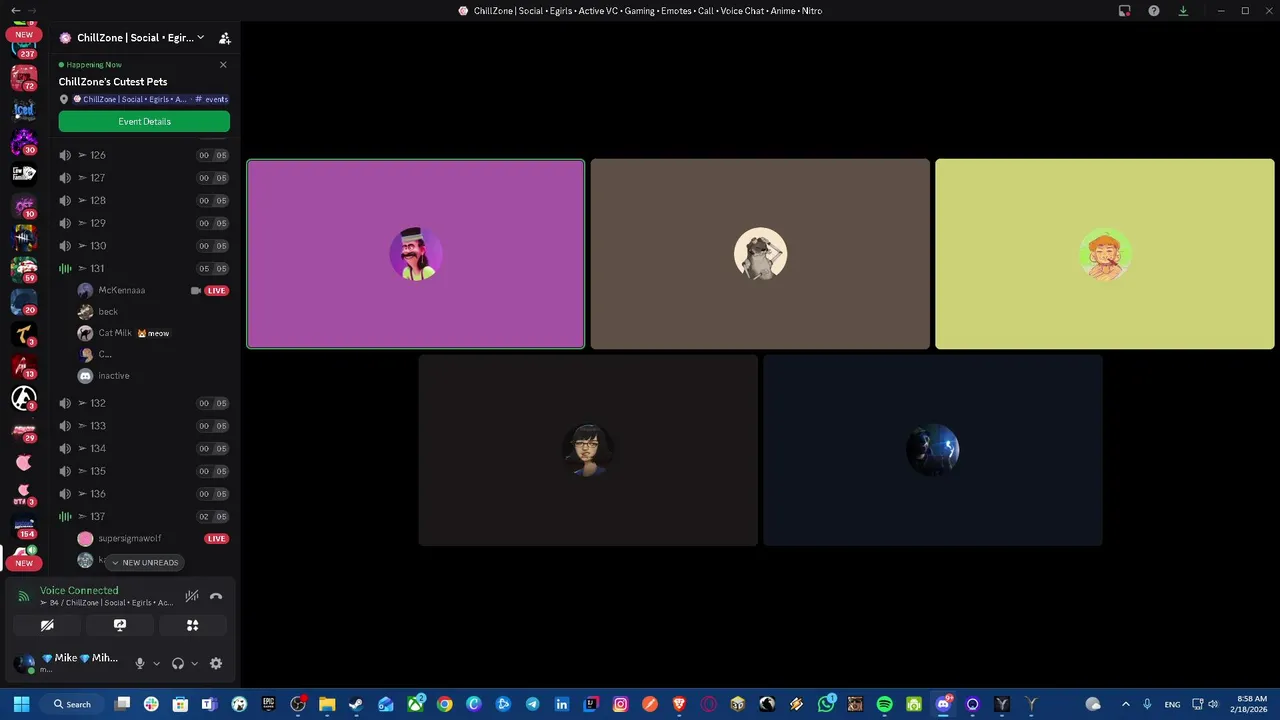Screen dimensions: 1280x720
Task: Join voice channel 129
Action: tap(144, 223)
